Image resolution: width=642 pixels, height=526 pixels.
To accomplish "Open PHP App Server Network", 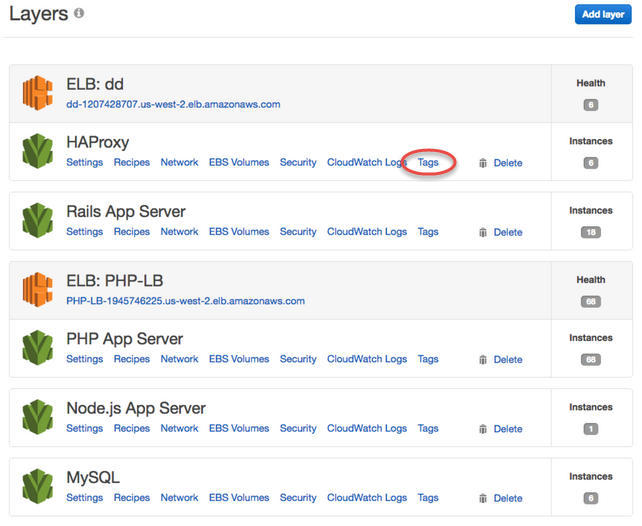I will tap(179, 359).
